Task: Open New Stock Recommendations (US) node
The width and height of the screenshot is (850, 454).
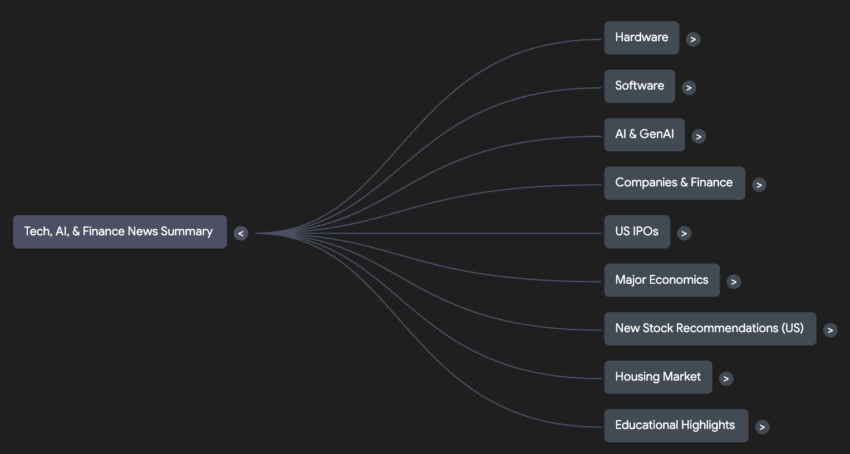Action: click(x=709, y=329)
